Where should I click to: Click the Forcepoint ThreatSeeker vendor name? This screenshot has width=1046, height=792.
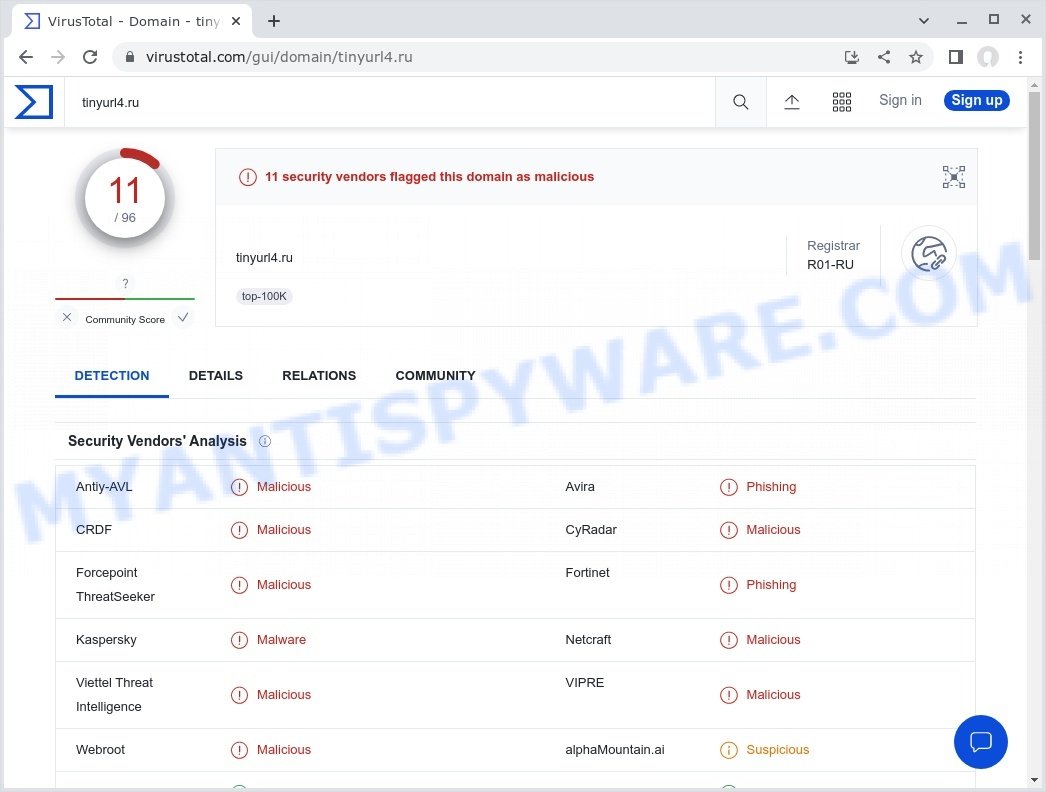click(x=115, y=584)
